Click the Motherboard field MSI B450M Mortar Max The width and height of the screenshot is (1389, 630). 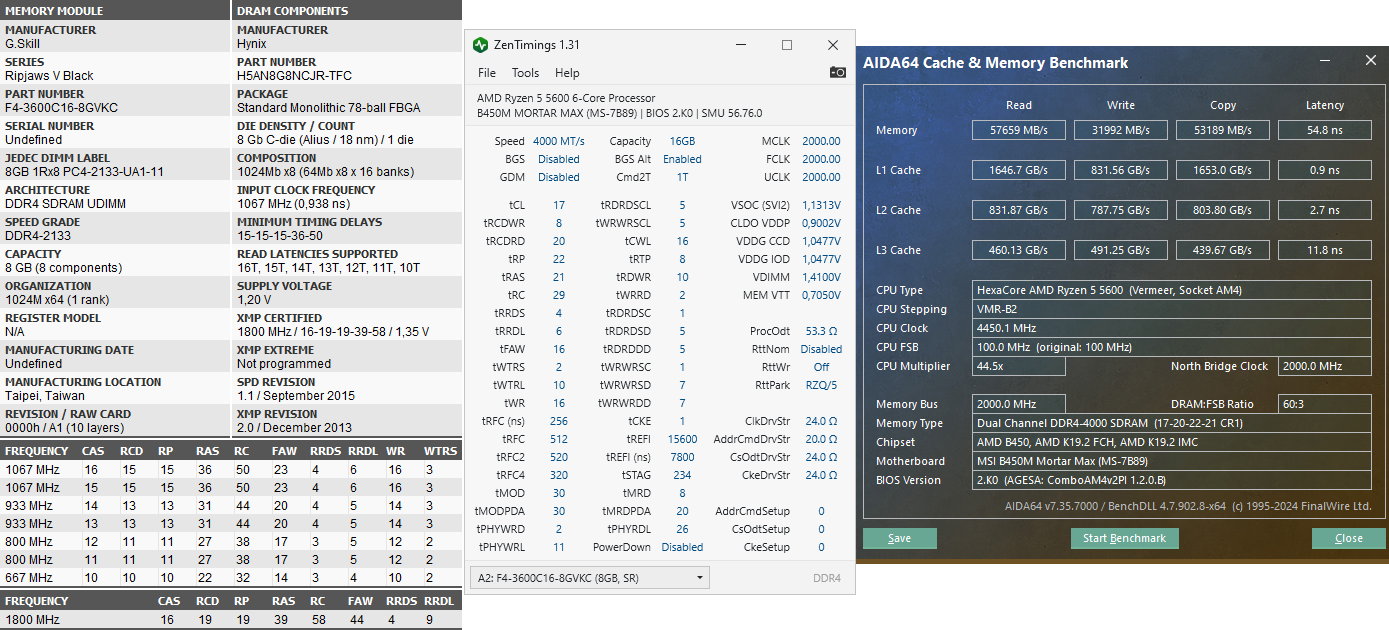point(1172,461)
